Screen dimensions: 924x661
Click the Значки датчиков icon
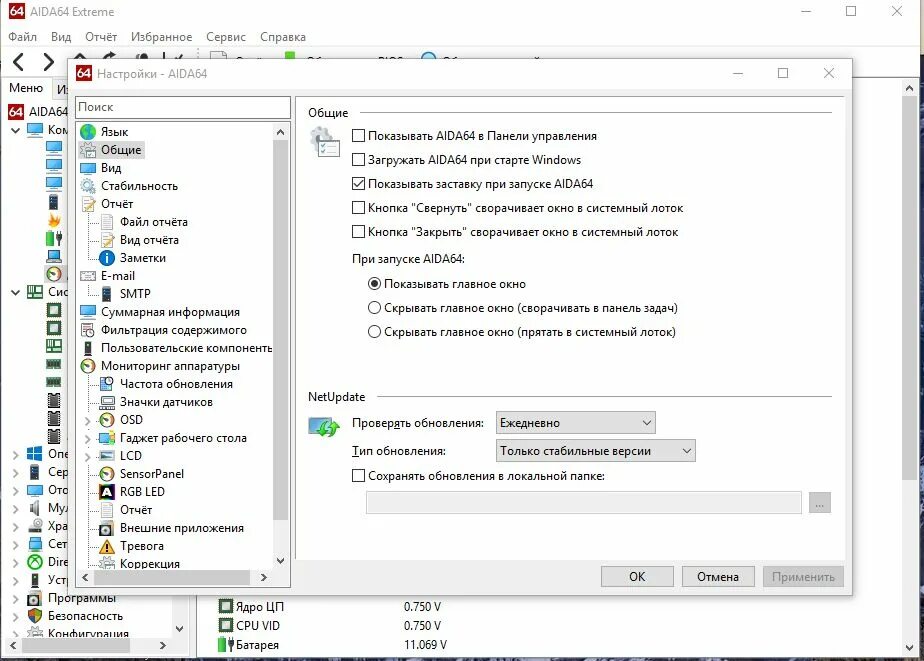pyautogui.click(x=107, y=402)
